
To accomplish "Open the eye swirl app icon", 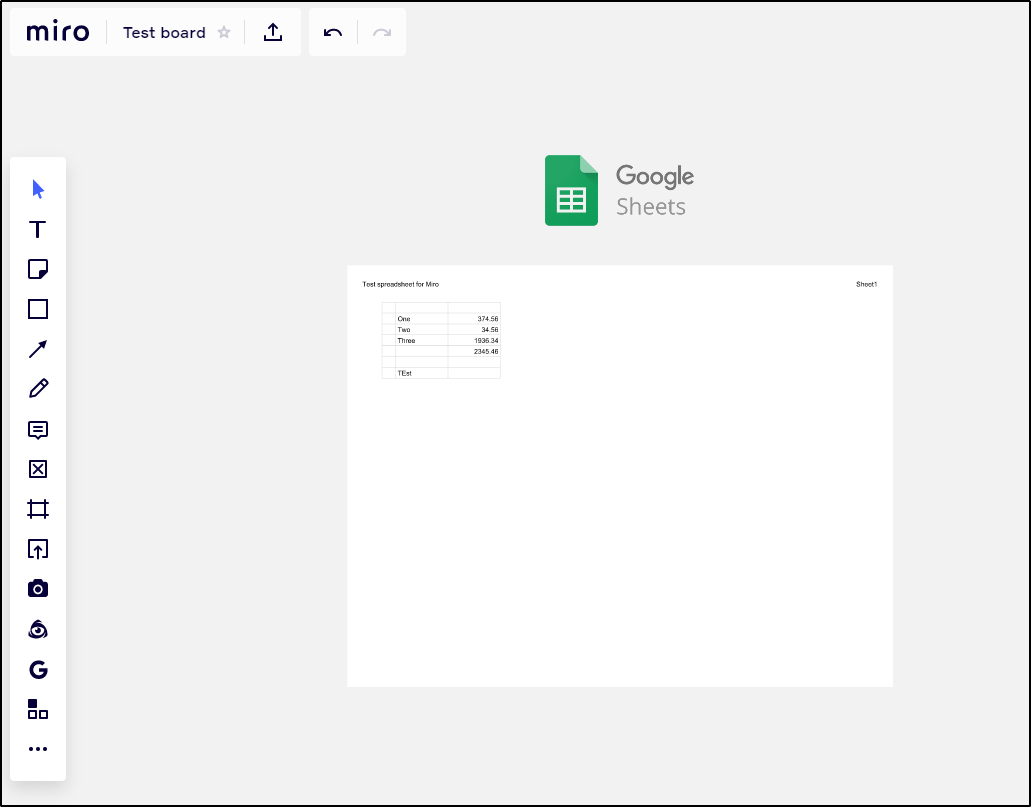I will (x=38, y=629).
